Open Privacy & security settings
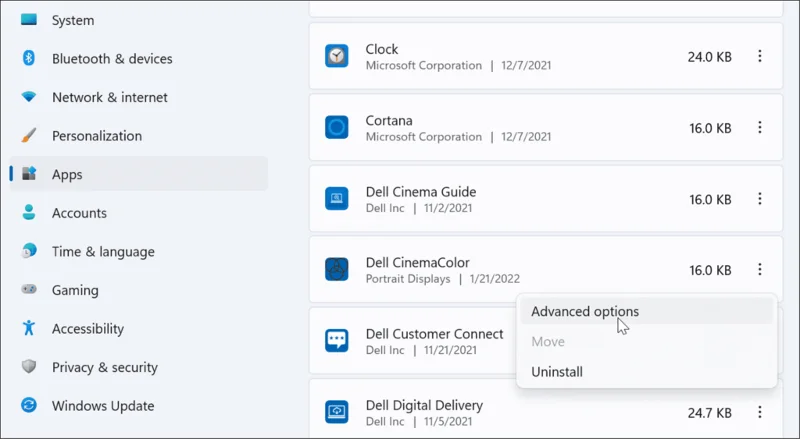 tap(105, 368)
